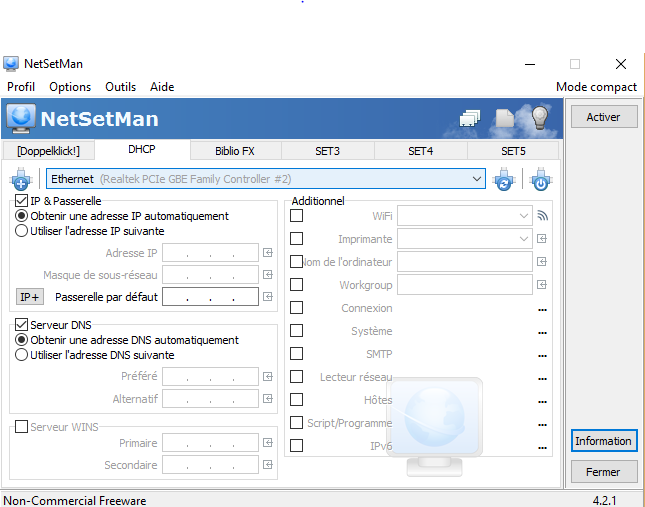645x507 pixels.
Task: Click the Non-Commercial Freeware status text
Action: tap(75, 500)
